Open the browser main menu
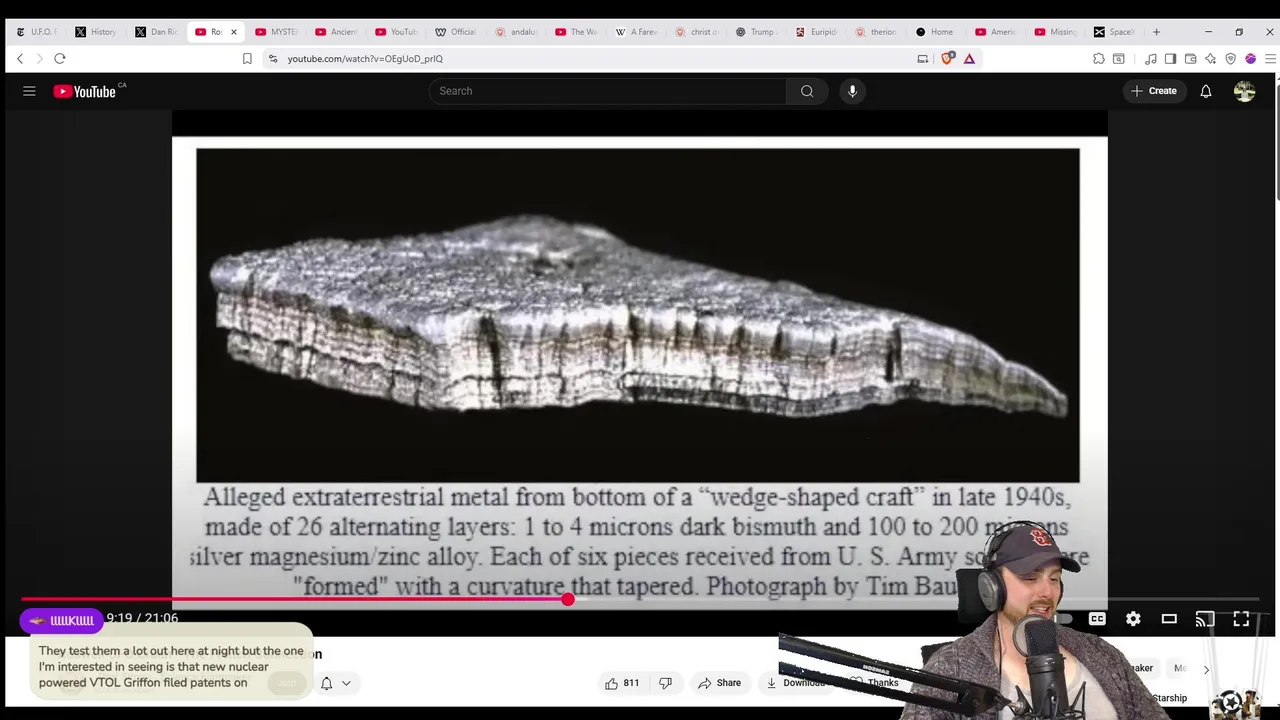Viewport: 1280px width, 720px height. pos(1270,59)
